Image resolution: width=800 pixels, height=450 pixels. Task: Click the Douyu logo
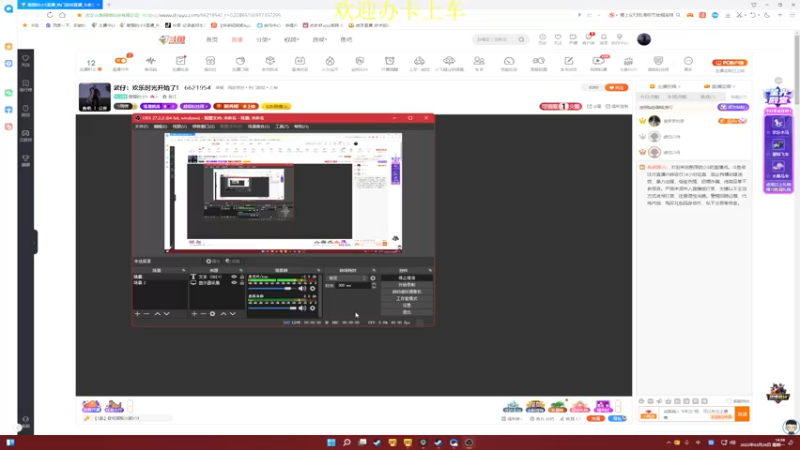tap(172, 39)
